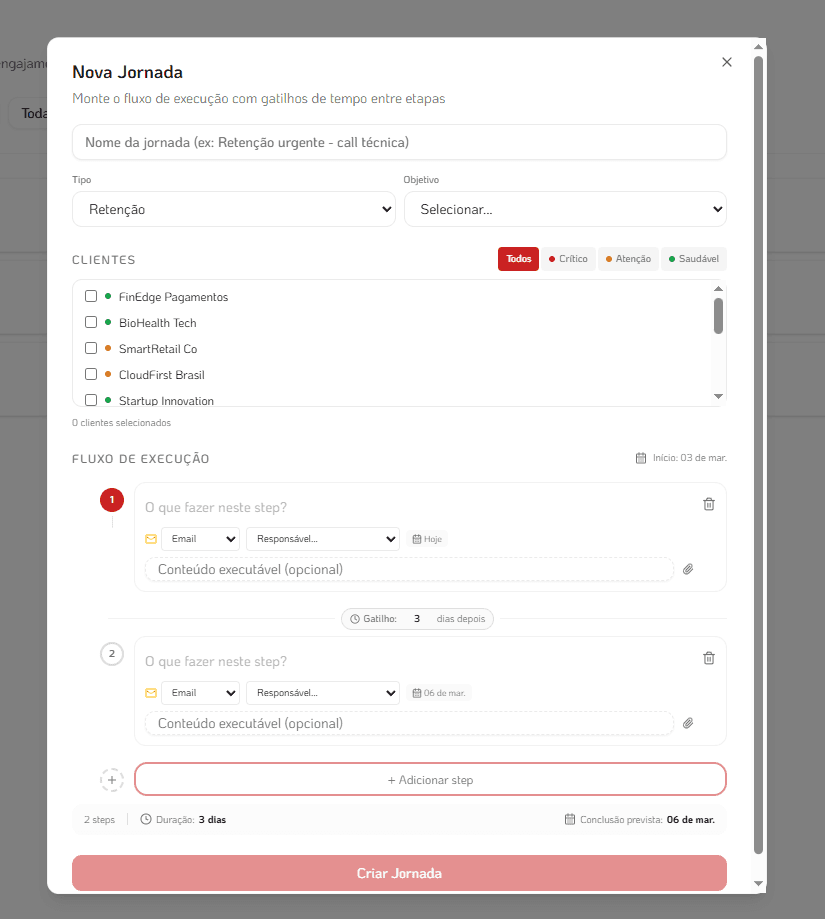Image resolution: width=825 pixels, height=919 pixels.
Task: Expand the Objetivo Selecionar dropdown
Action: (565, 210)
